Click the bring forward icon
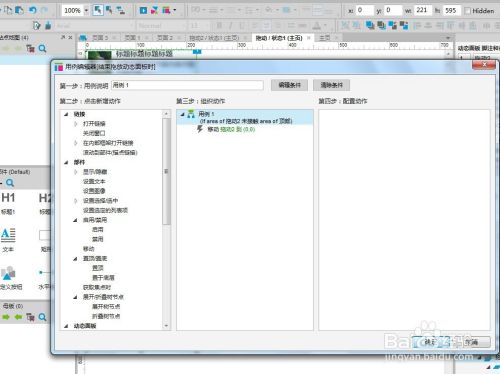This screenshot has width=500, height=374. 393,25
